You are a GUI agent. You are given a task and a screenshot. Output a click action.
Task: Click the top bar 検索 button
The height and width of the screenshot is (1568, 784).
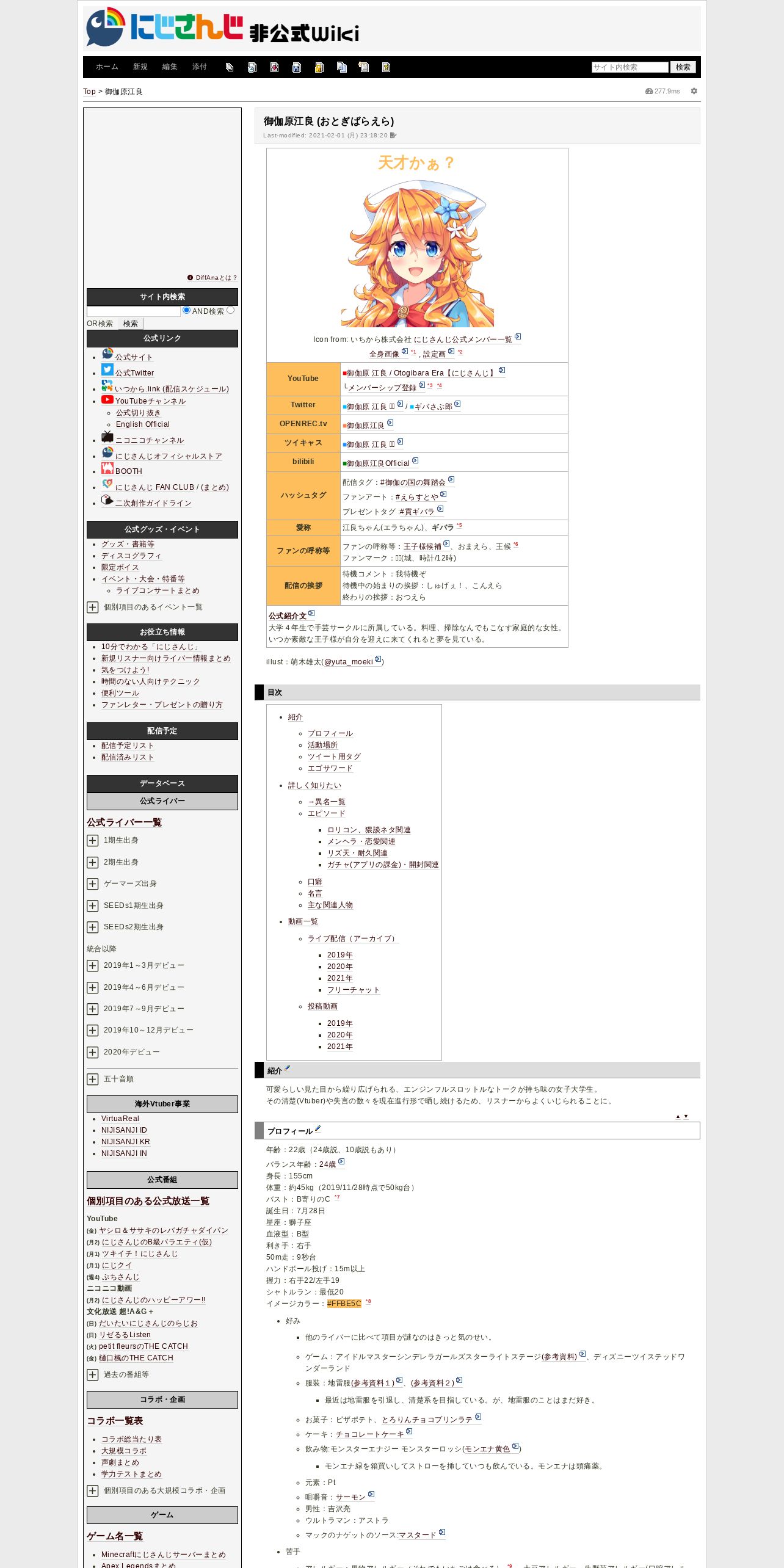point(683,67)
